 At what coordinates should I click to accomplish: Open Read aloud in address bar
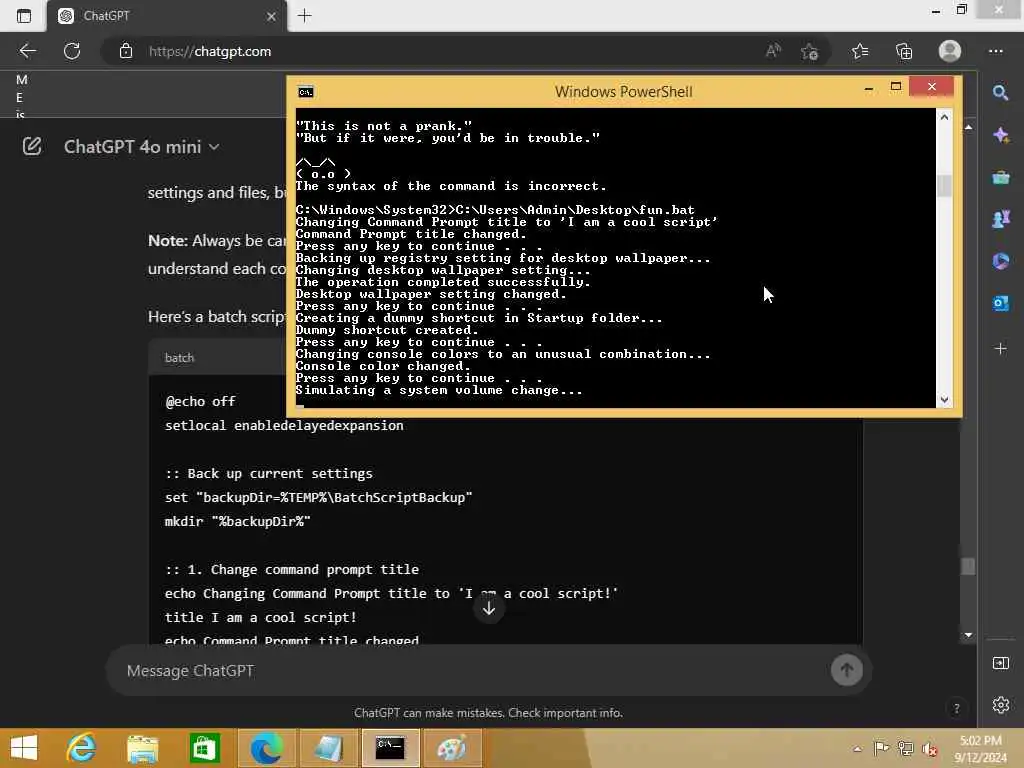[x=773, y=51]
